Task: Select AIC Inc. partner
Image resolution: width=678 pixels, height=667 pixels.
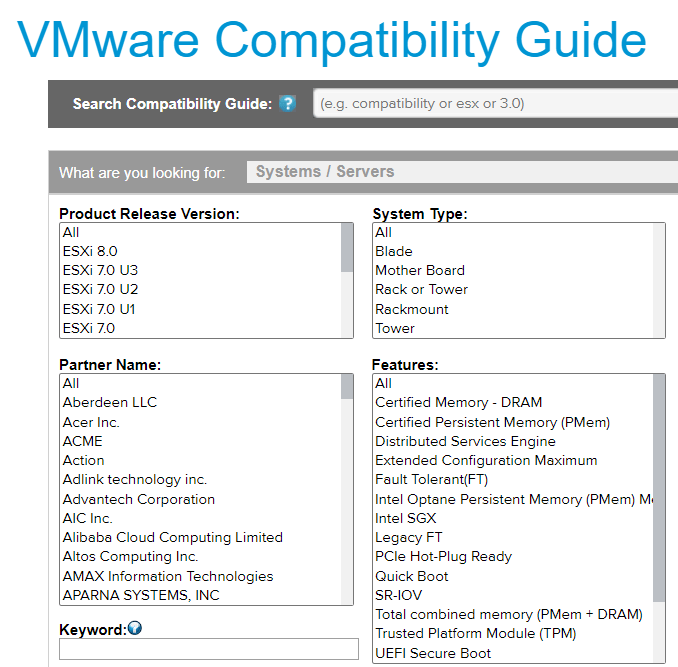Action: click(200, 518)
